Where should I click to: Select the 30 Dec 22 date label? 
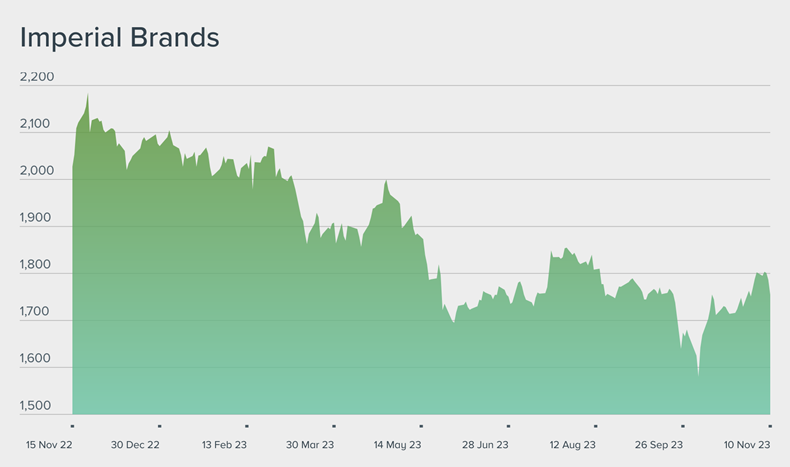(135, 445)
